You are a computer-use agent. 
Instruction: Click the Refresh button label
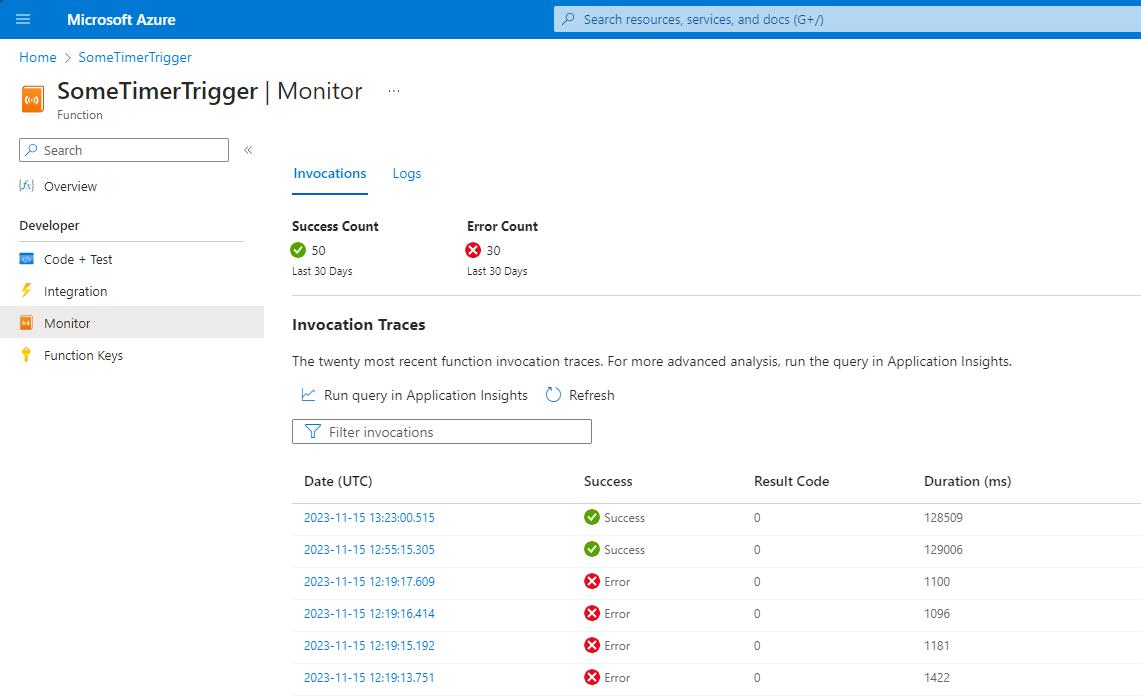pyautogui.click(x=592, y=395)
